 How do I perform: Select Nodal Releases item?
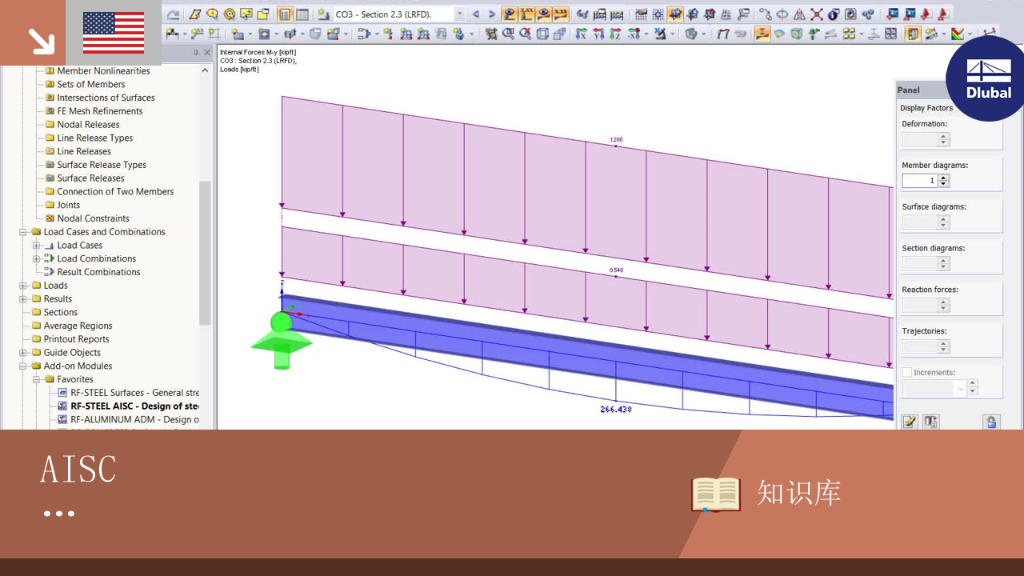click(x=88, y=124)
